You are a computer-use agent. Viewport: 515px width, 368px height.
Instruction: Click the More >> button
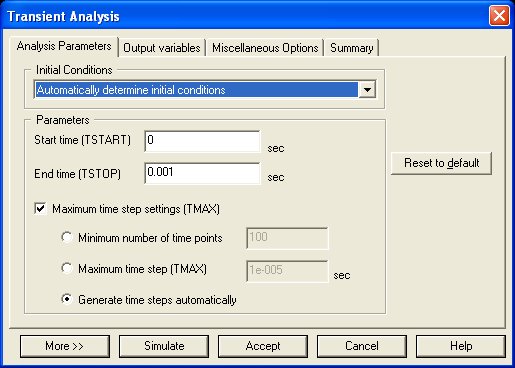[65, 346]
